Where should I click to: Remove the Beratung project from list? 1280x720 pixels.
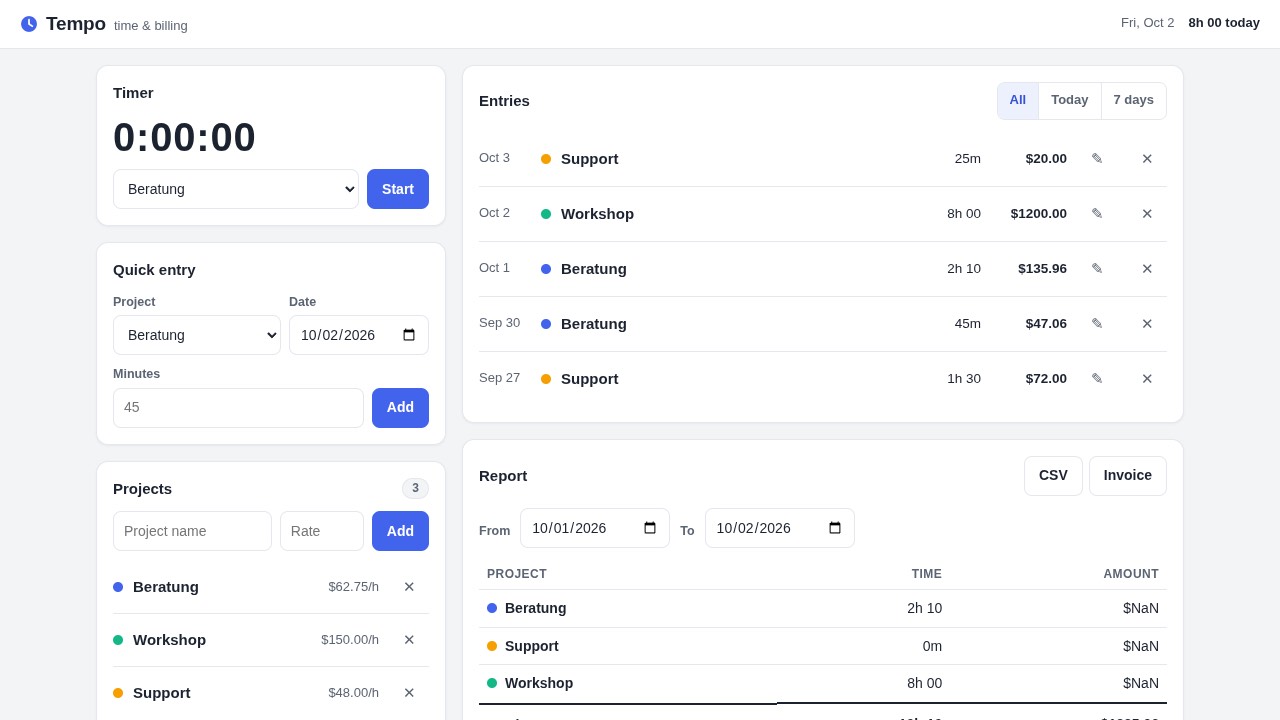tap(409, 587)
